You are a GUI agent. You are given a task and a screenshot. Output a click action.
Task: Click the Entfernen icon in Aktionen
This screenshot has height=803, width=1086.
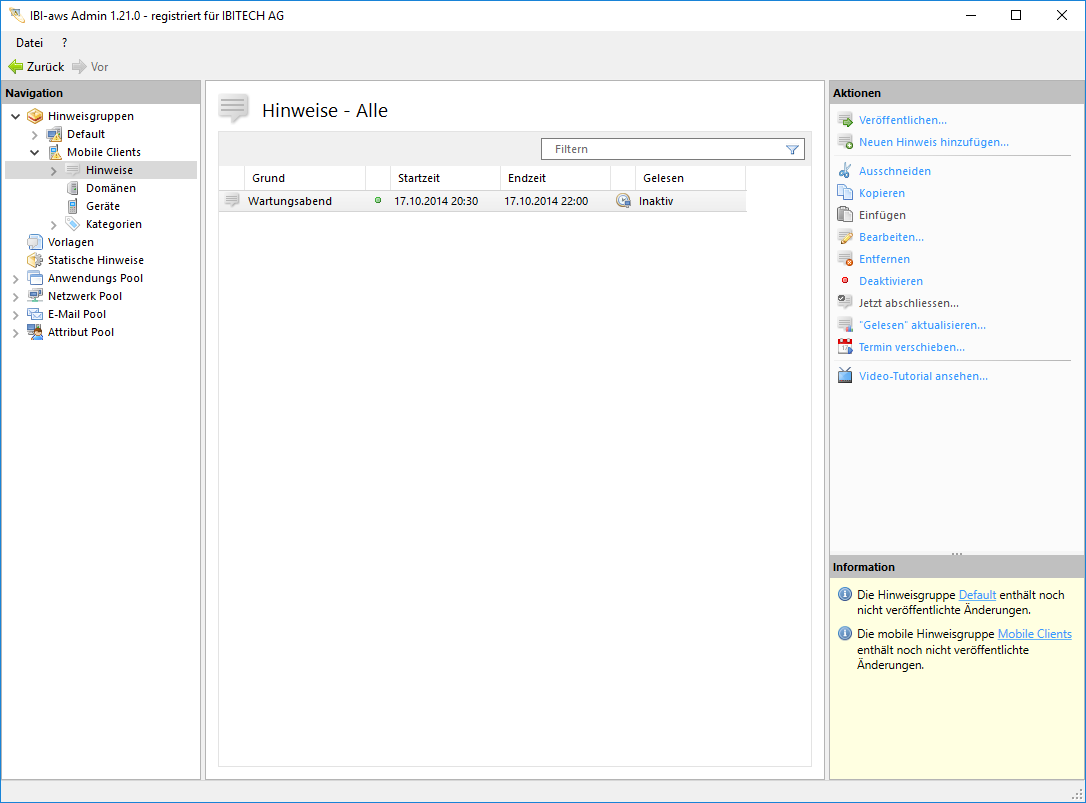(845, 259)
